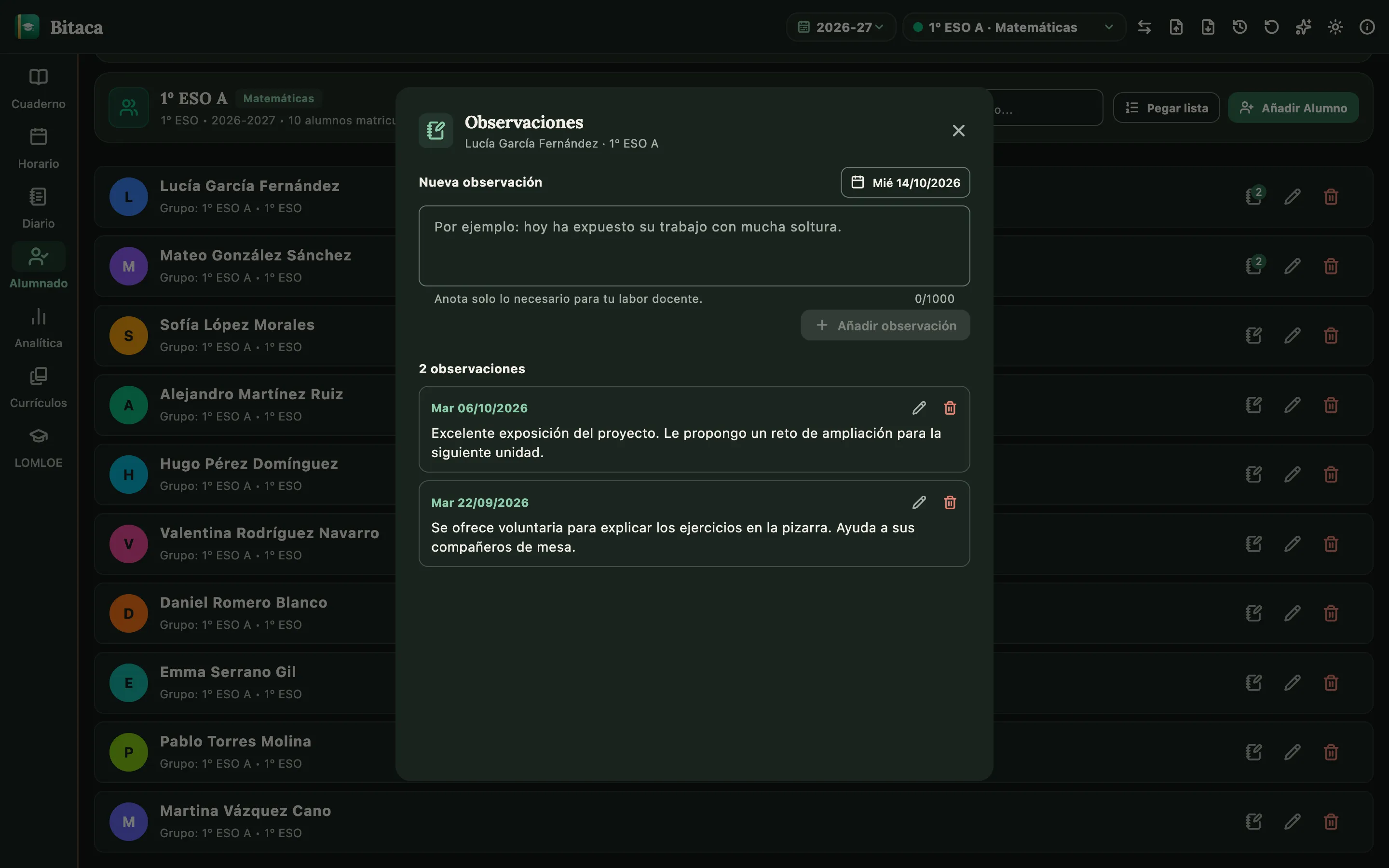Delete student Valentina Rodríguez Navarro

click(x=1331, y=544)
